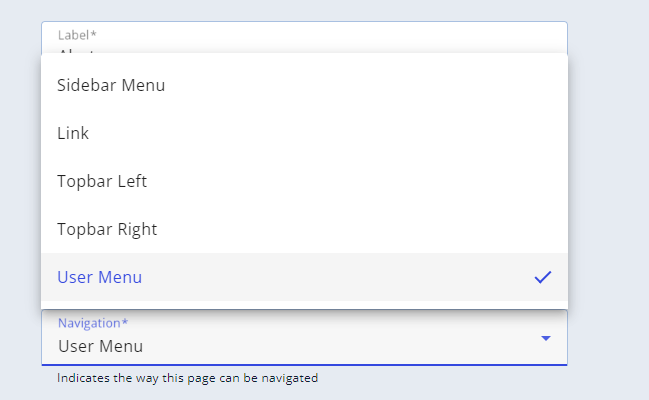Click the navigation helper text below field
The image size is (649, 400).
click(x=187, y=379)
